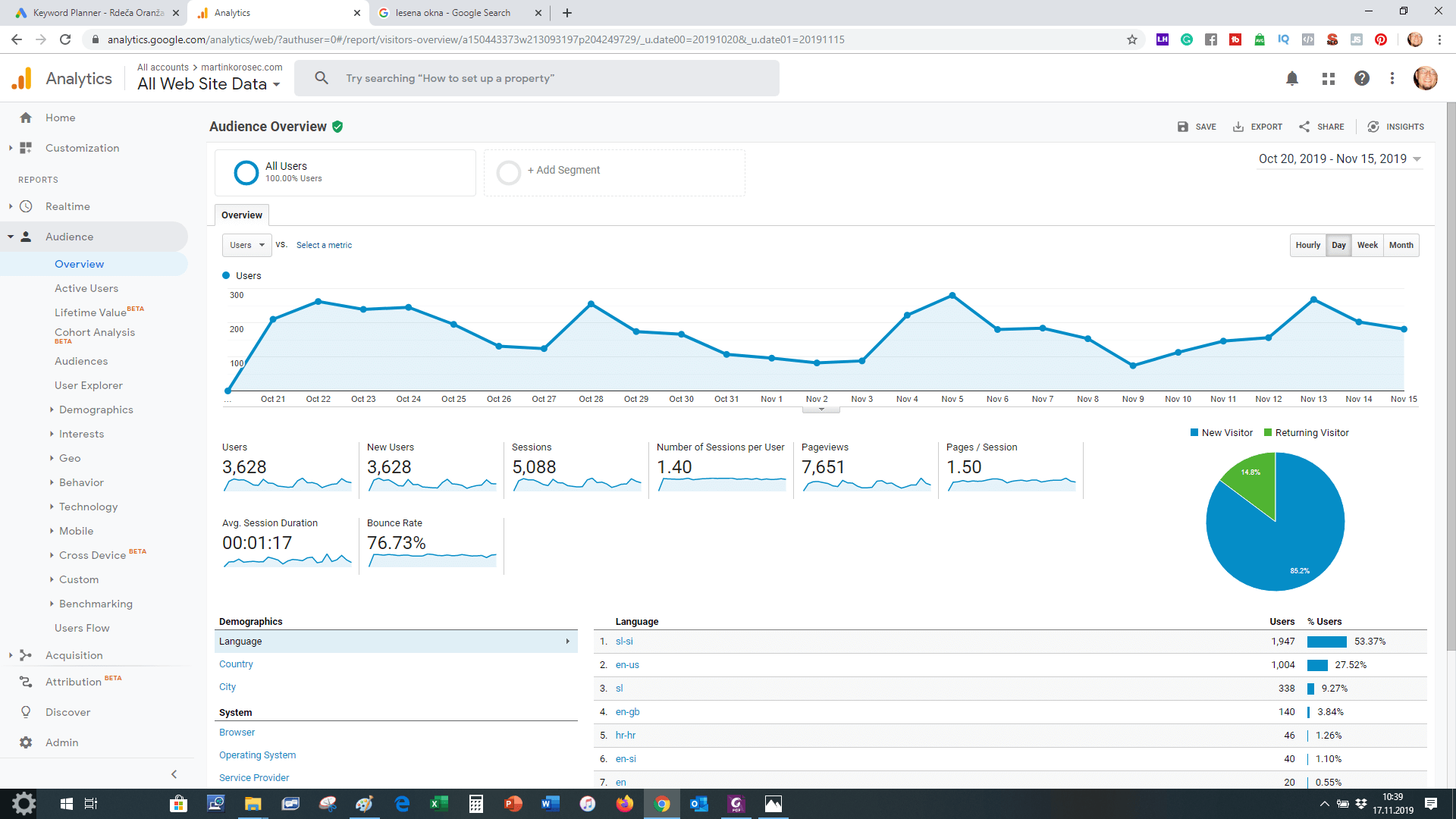This screenshot has height=819, width=1456.
Task: Click the help question mark icon
Action: coord(1362,78)
